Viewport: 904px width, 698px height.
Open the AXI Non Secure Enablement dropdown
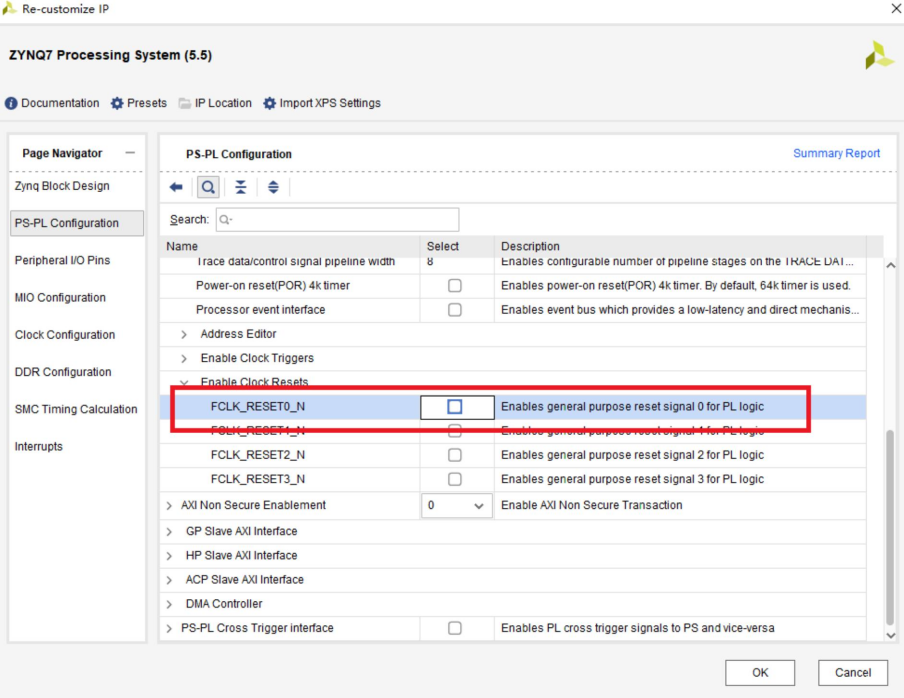(456, 506)
